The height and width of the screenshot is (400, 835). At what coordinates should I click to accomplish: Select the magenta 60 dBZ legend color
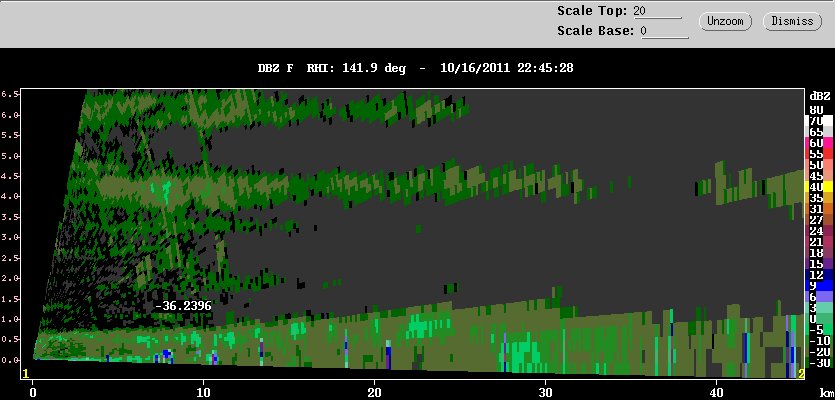821,143
